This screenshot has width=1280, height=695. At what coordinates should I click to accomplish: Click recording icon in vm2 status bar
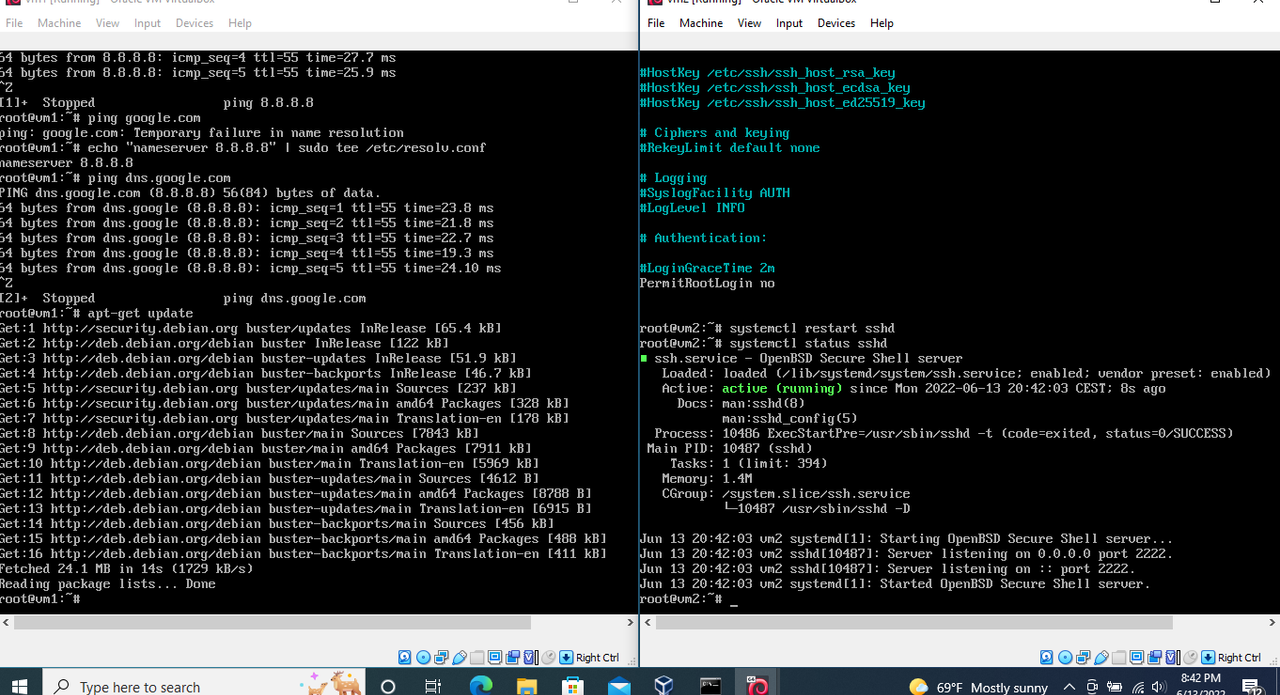(x=1154, y=657)
